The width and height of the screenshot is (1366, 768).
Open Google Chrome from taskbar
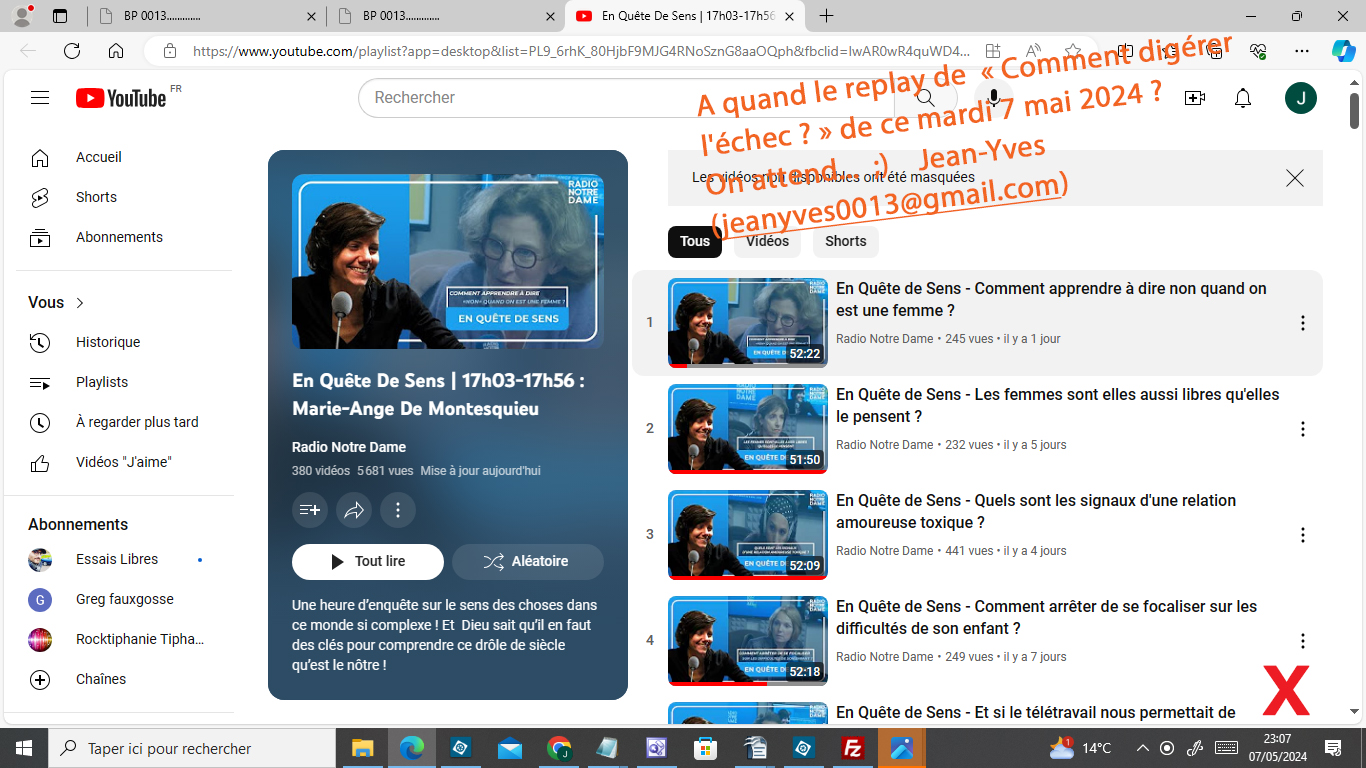559,748
